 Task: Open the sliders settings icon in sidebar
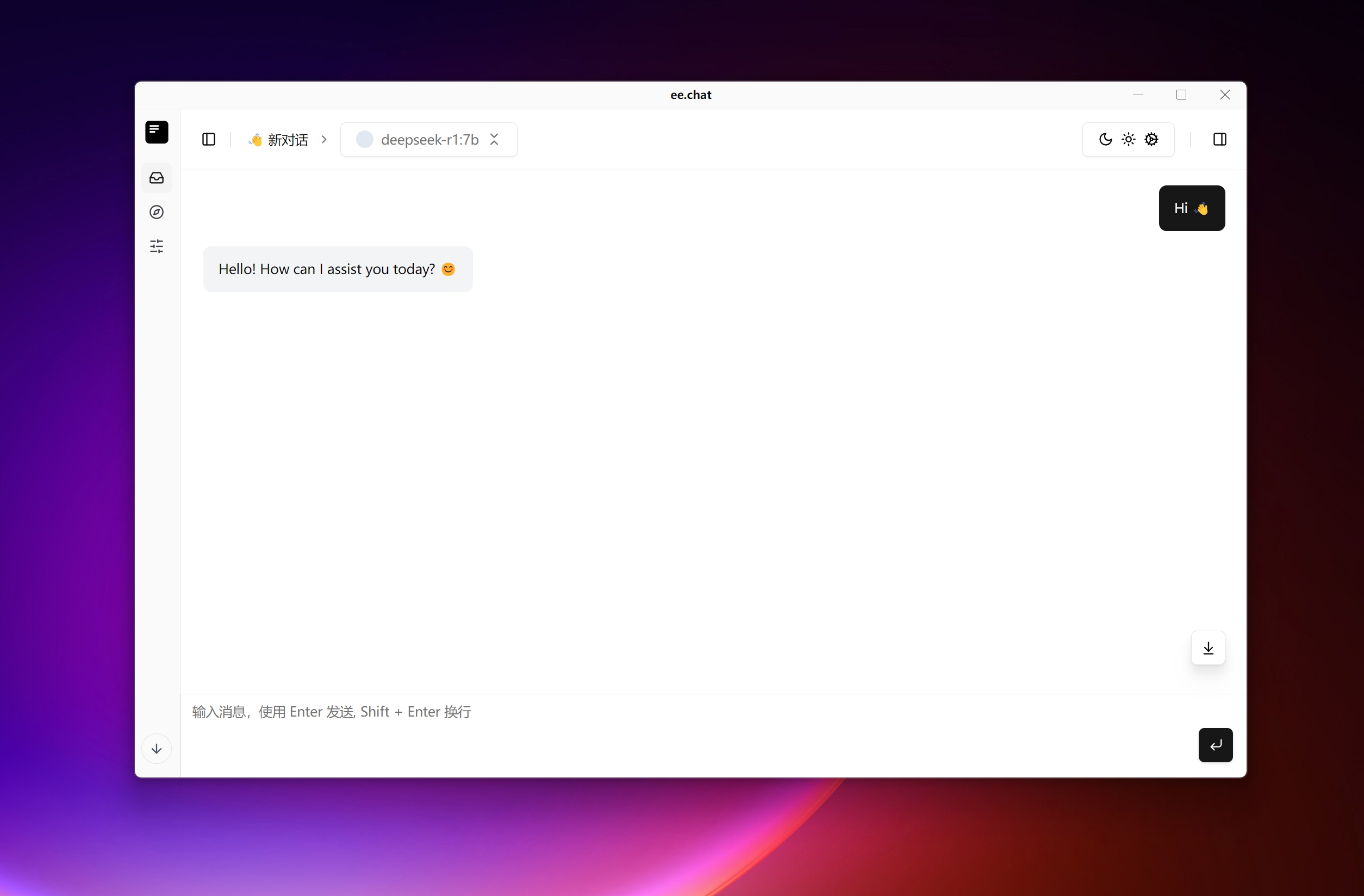point(157,246)
